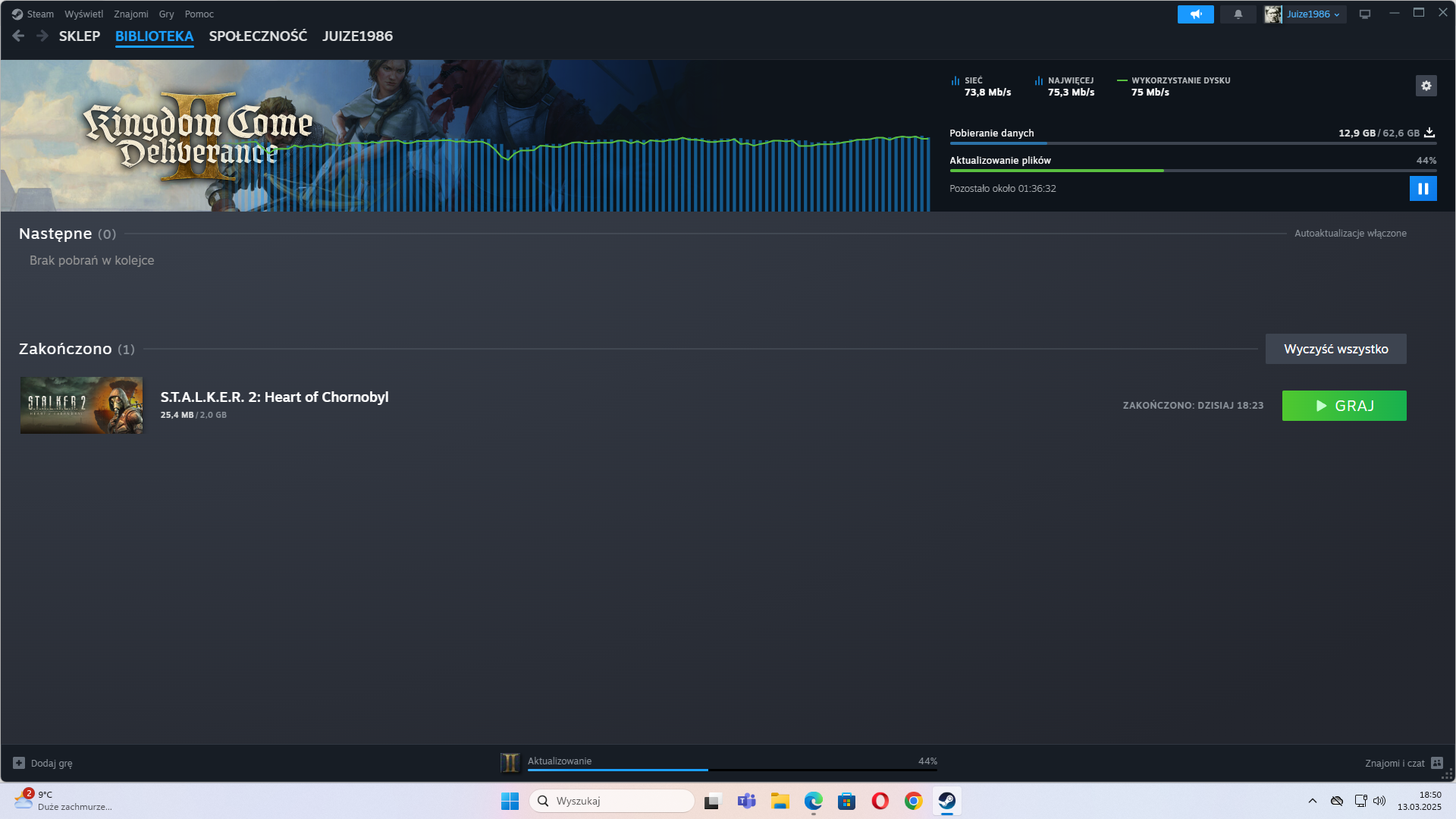Click Brak pobrań w kolejce text

click(92, 260)
